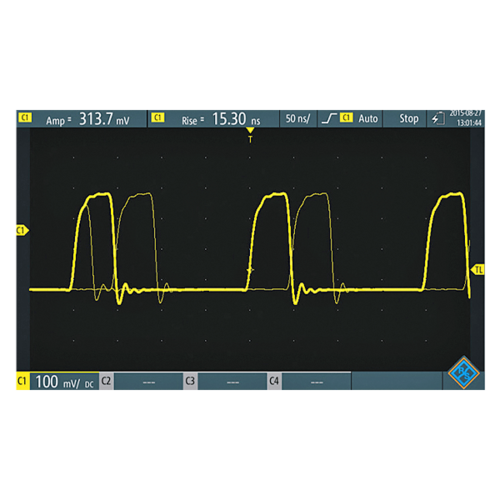
Task: Open the 100 mV/ DC vertical scale setting
Action: [64, 381]
